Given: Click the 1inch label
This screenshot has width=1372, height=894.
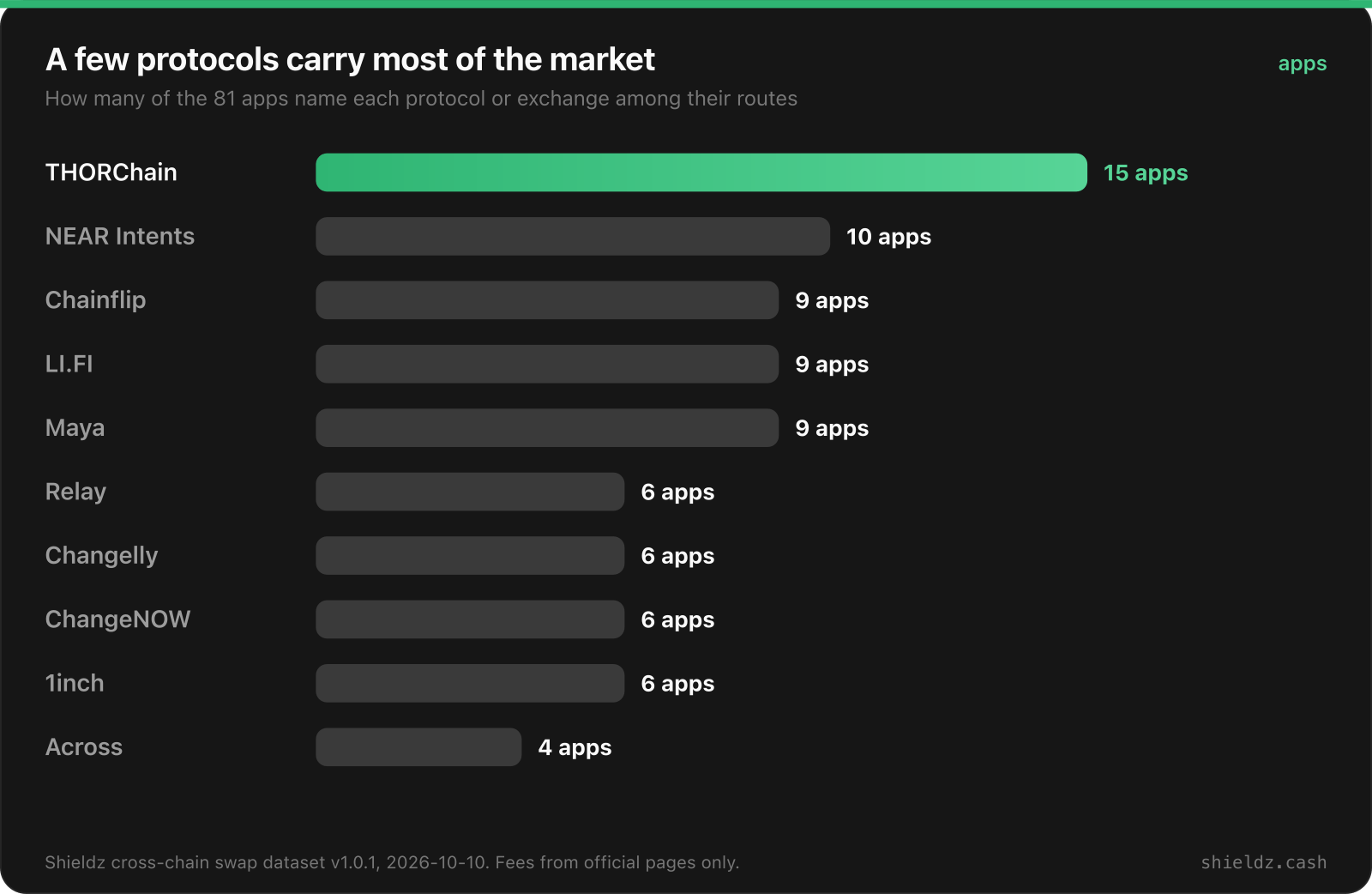Looking at the screenshot, I should point(75,683).
